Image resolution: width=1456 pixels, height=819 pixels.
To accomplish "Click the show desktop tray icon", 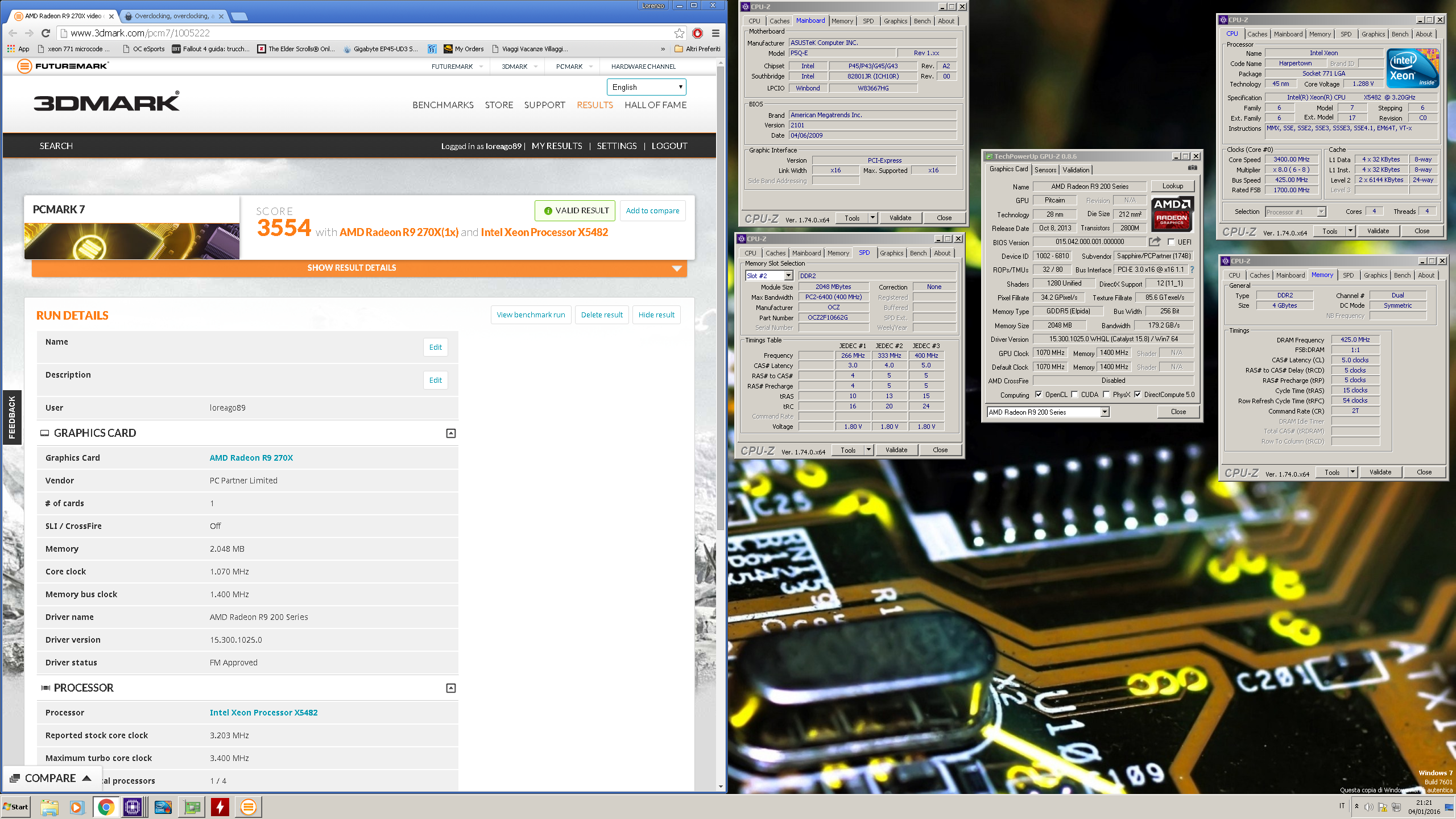I will pyautogui.click(x=1450, y=807).
